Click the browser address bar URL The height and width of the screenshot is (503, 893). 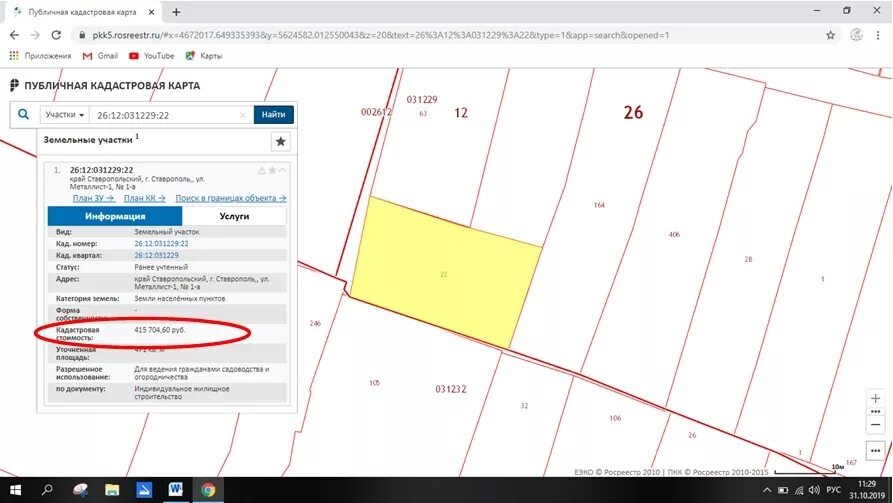click(380, 35)
